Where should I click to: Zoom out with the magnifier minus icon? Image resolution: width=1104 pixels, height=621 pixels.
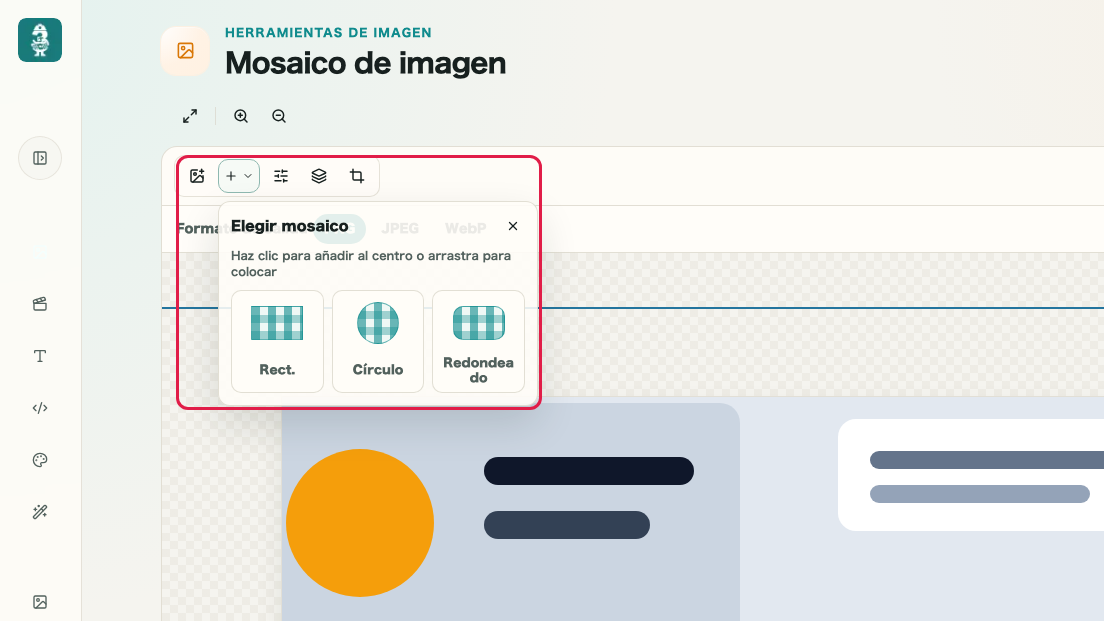tap(279, 116)
